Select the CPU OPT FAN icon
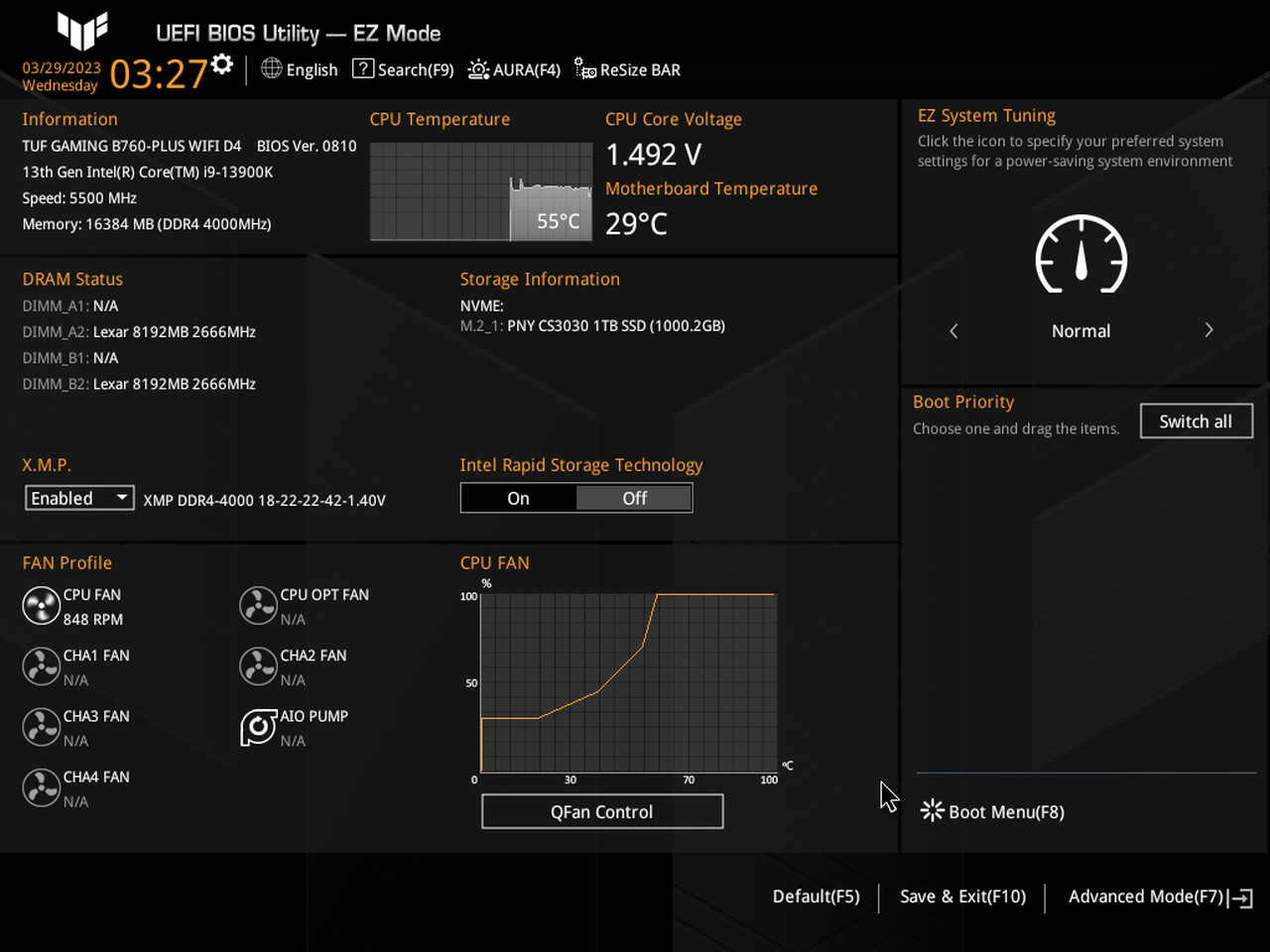Viewport: 1270px width, 952px height. point(258,605)
